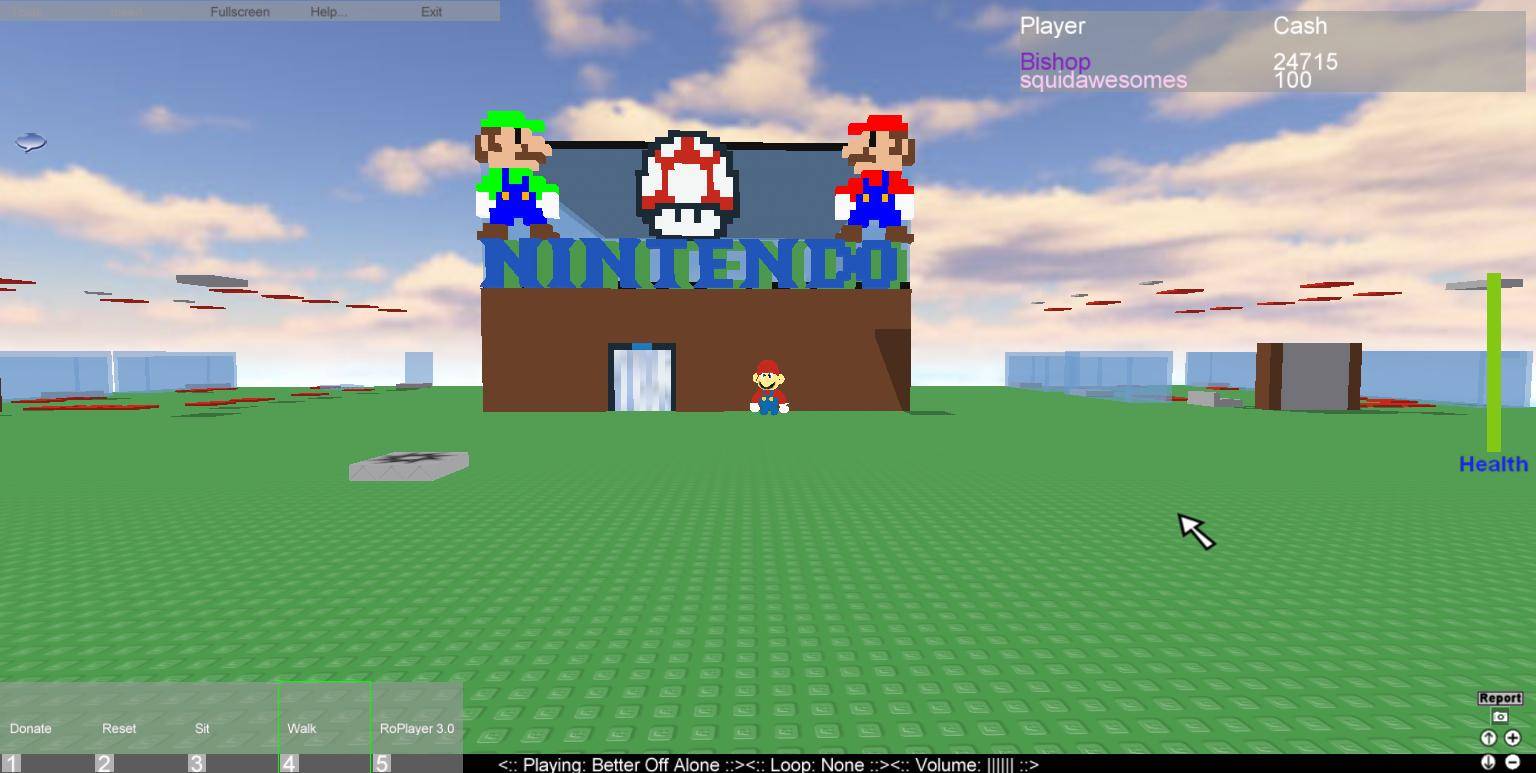Image resolution: width=1536 pixels, height=773 pixels.
Task: Click the gray spawn pad on grass
Action: pos(408,466)
